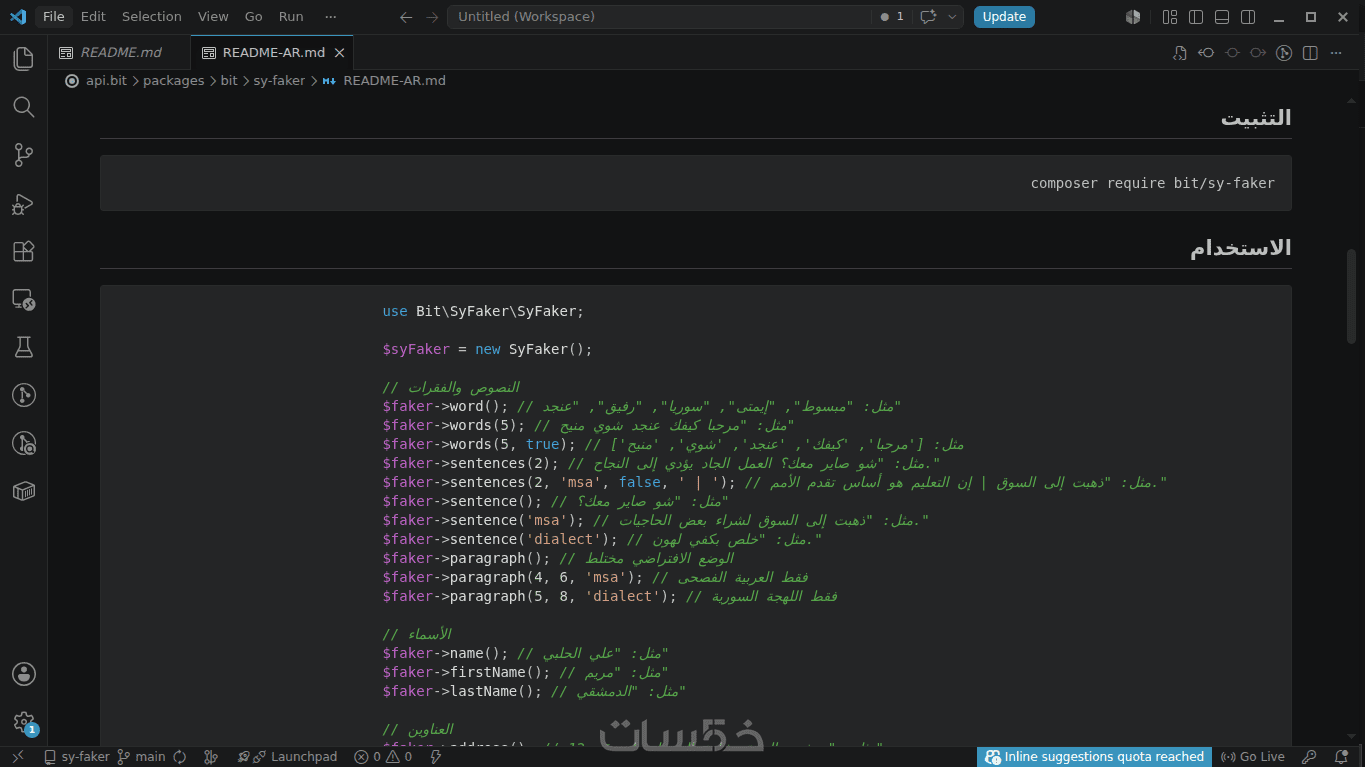Click the vertical scrollbar thumb of preview
1365x767 pixels.
pos(1351,297)
